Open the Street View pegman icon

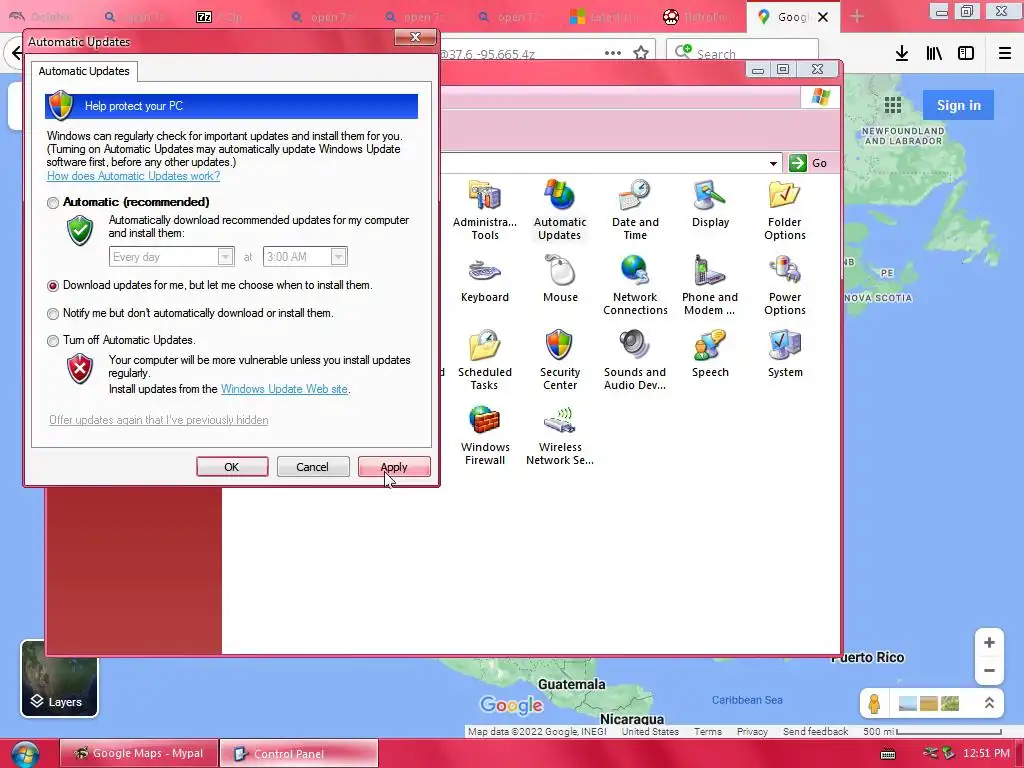(874, 703)
